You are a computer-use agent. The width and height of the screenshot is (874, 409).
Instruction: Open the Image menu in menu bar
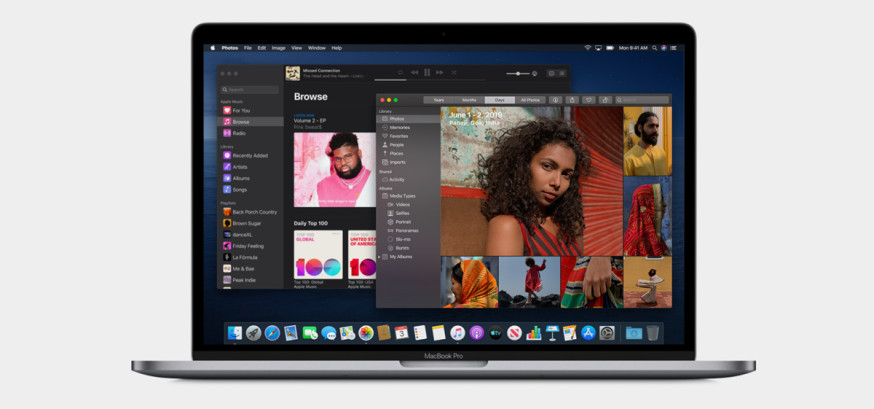[x=278, y=48]
